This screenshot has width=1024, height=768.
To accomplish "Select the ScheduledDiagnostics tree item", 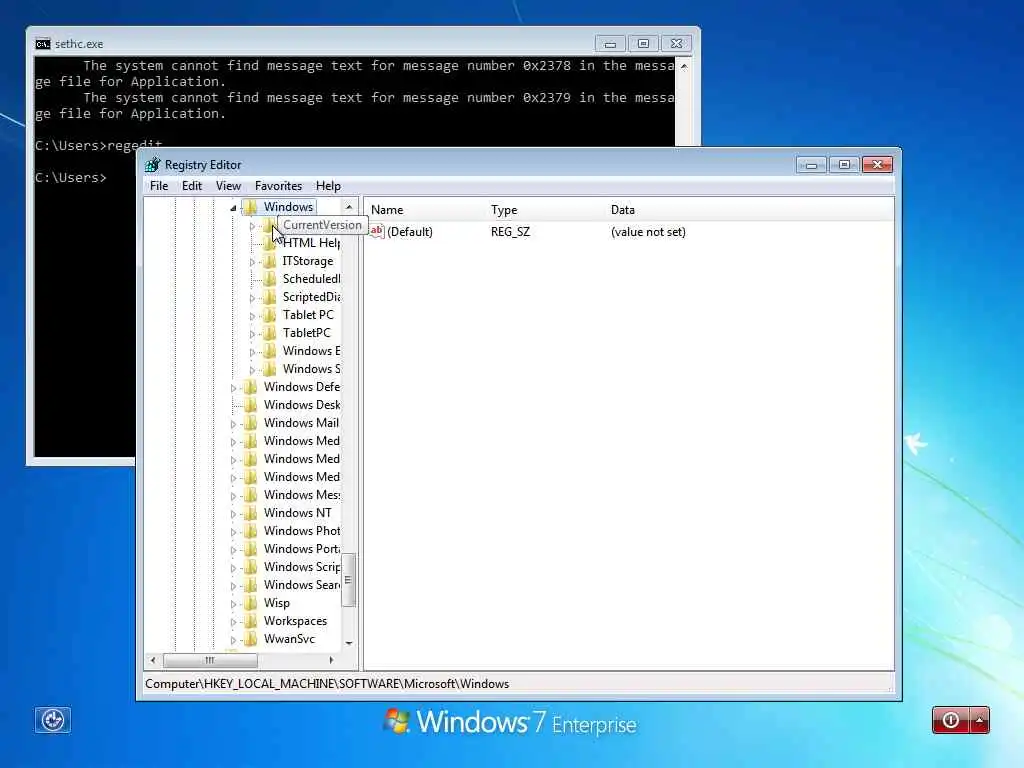I will tap(311, 280).
